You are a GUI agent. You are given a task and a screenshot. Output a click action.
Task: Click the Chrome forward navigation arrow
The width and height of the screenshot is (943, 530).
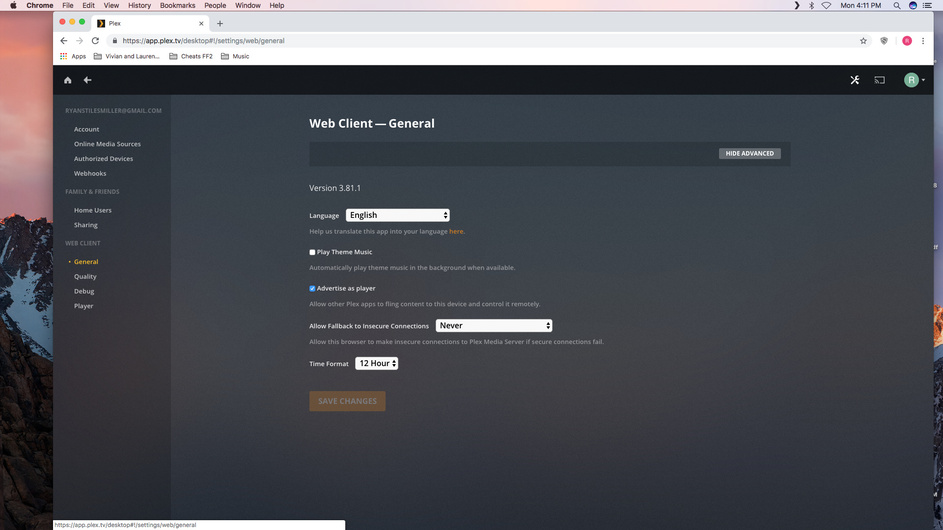[79, 41]
